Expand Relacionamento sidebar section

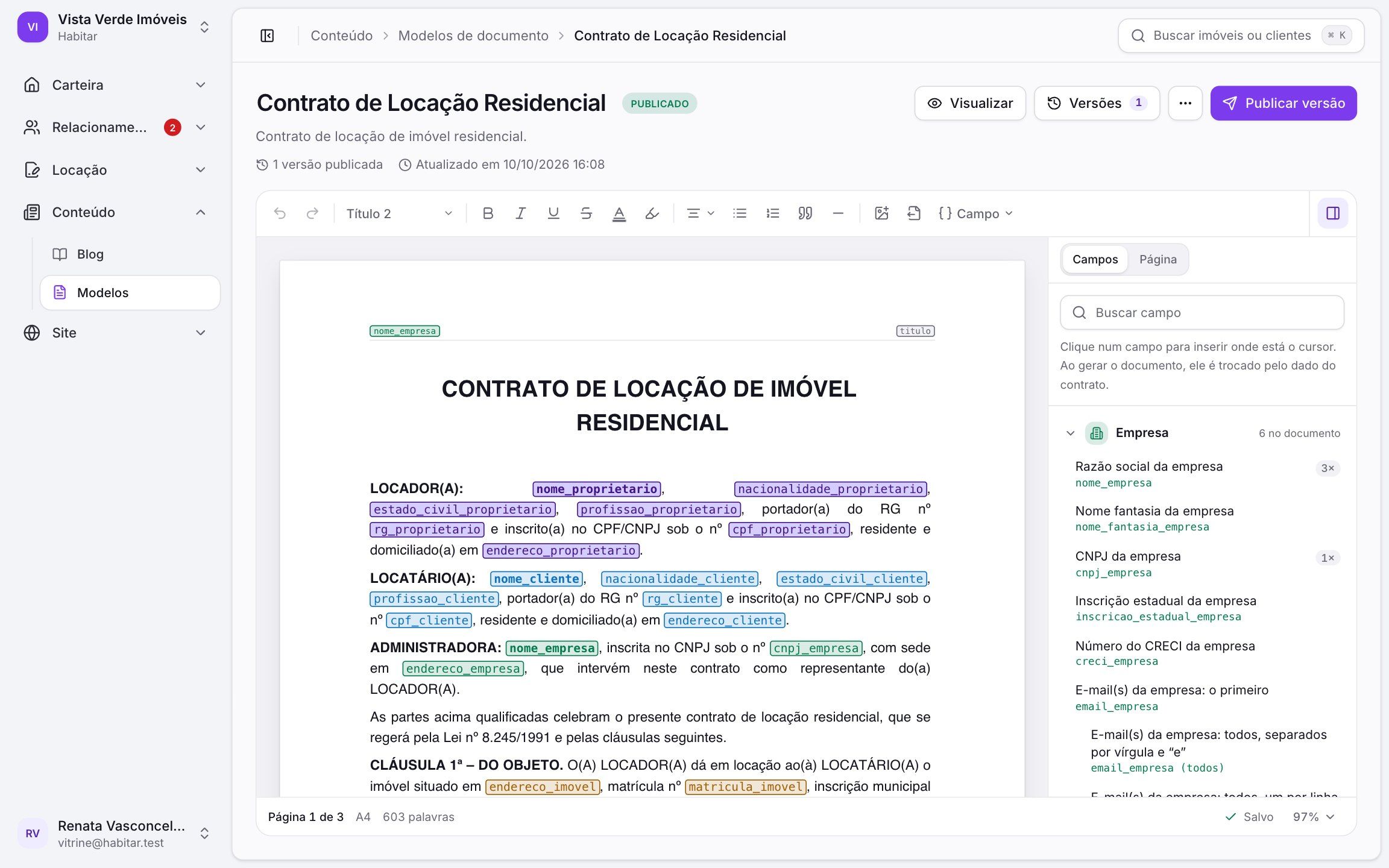[116, 127]
